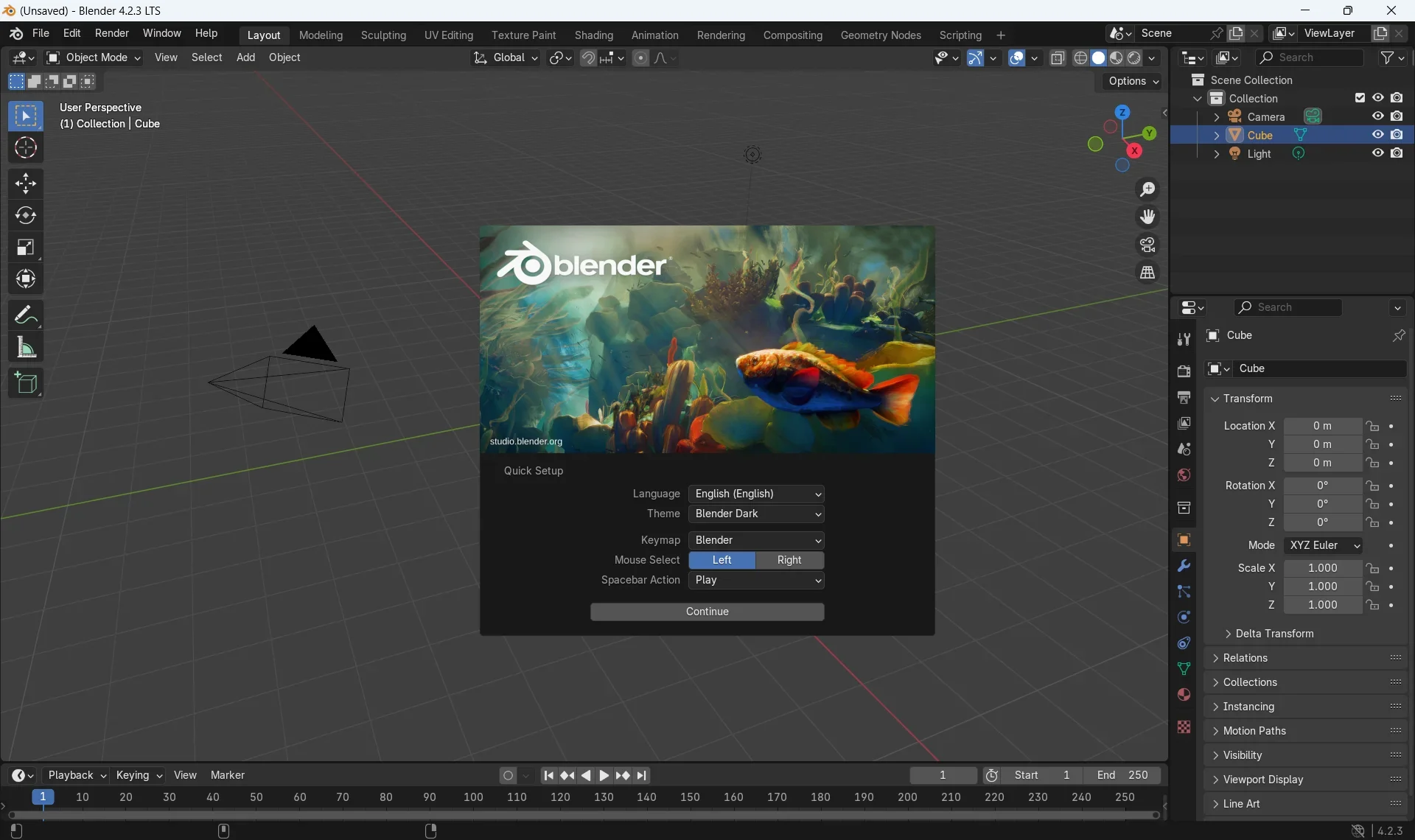Viewport: 1415px width, 840px height.
Task: Switch to the Shading workspace tab
Action: [x=593, y=35]
